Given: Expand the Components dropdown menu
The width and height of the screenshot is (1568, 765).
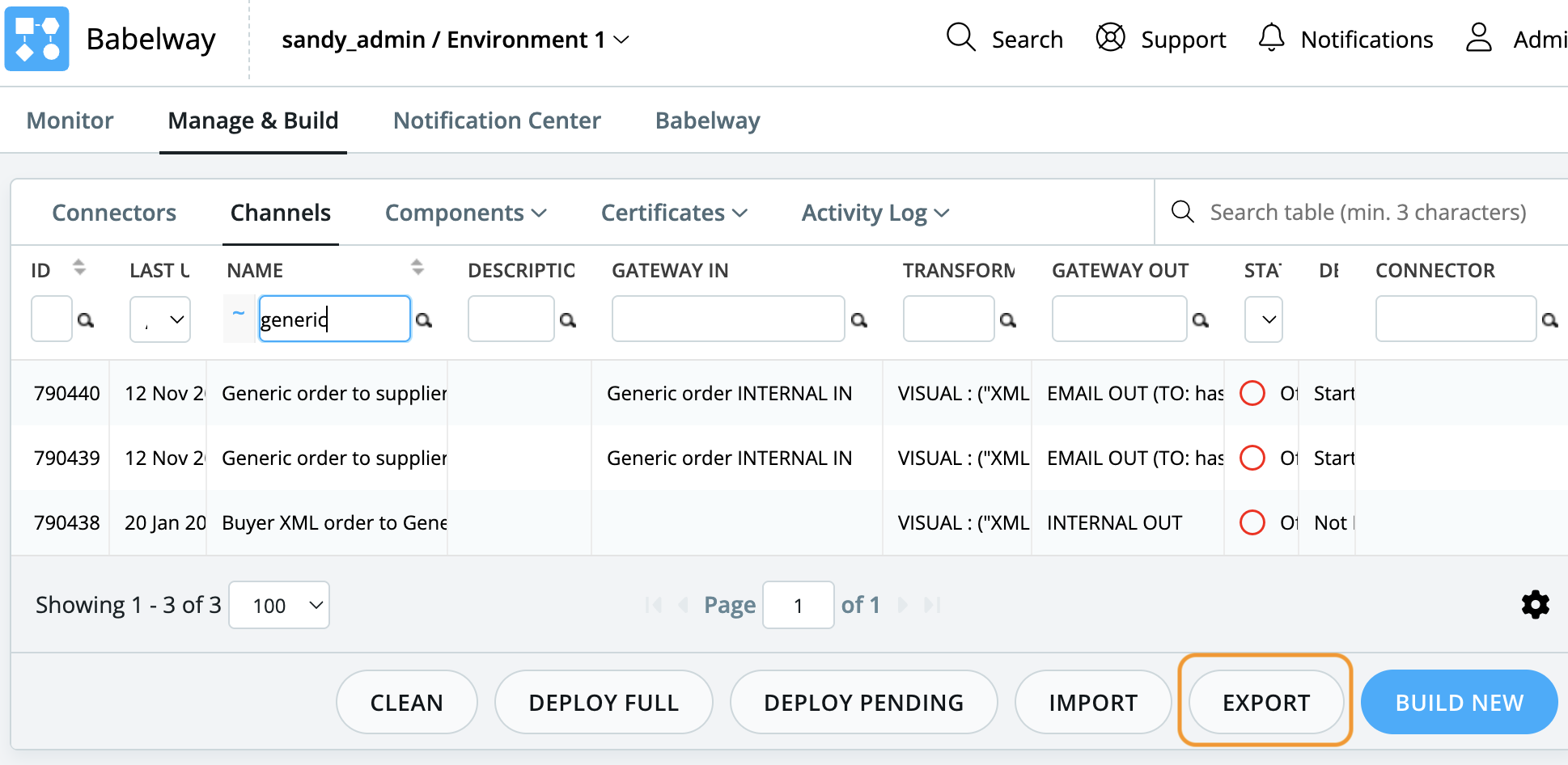Looking at the screenshot, I should coord(466,213).
